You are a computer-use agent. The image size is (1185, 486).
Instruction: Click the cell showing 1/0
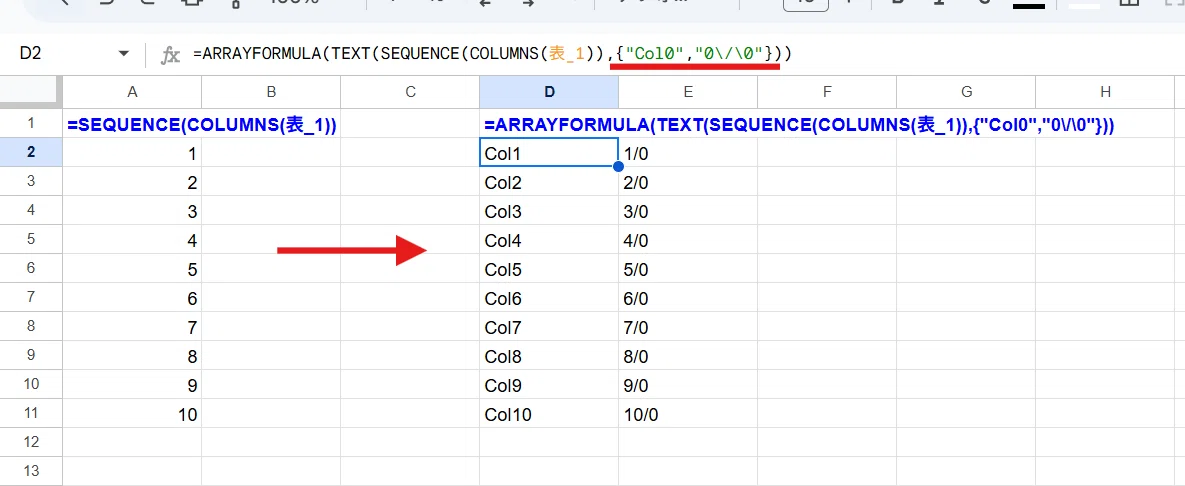[688, 153]
